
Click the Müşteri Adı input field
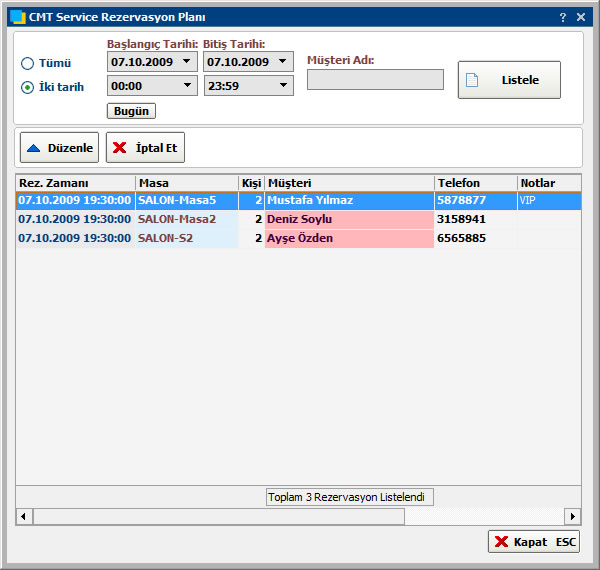375,80
